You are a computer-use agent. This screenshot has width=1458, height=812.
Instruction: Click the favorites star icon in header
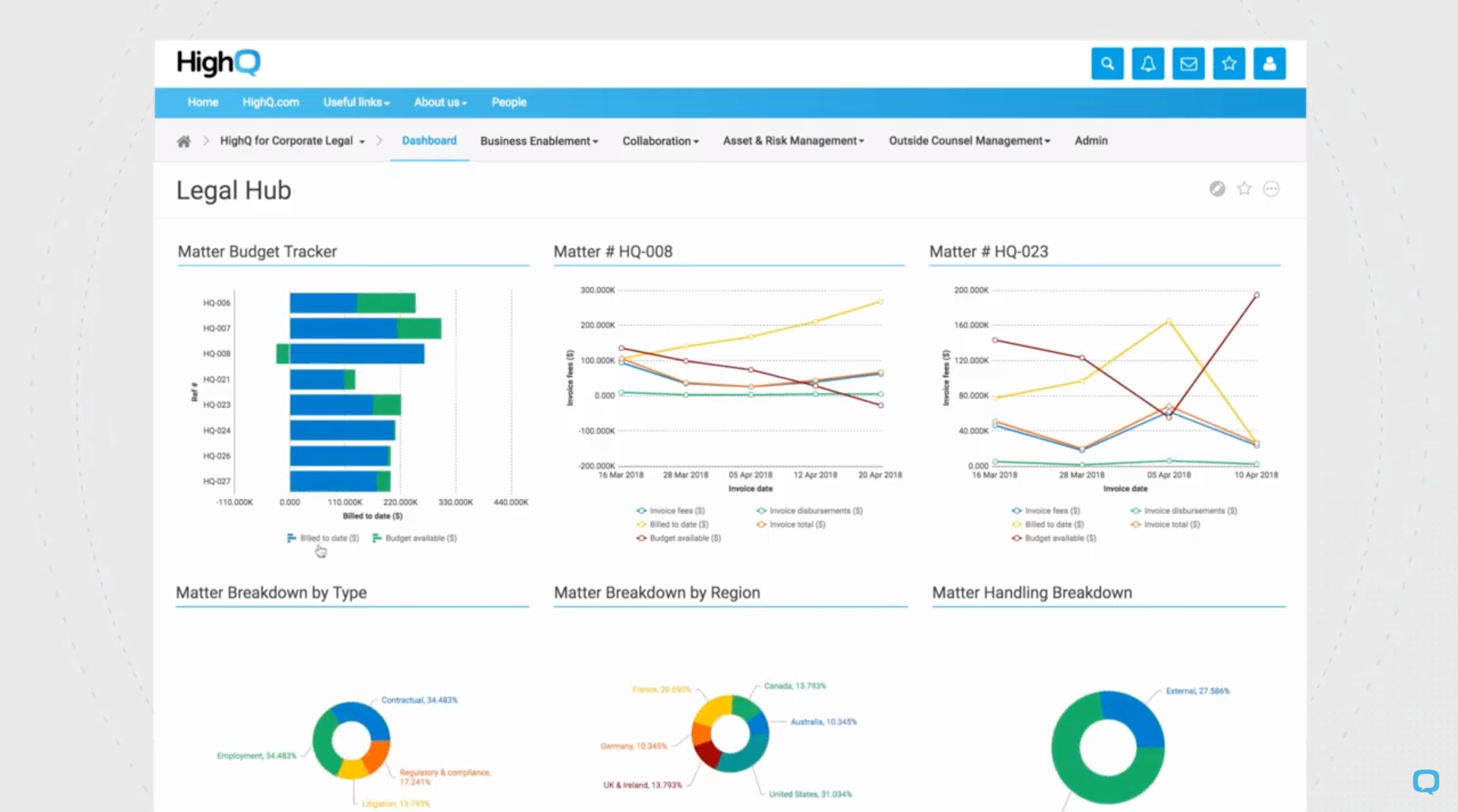[x=1229, y=64]
